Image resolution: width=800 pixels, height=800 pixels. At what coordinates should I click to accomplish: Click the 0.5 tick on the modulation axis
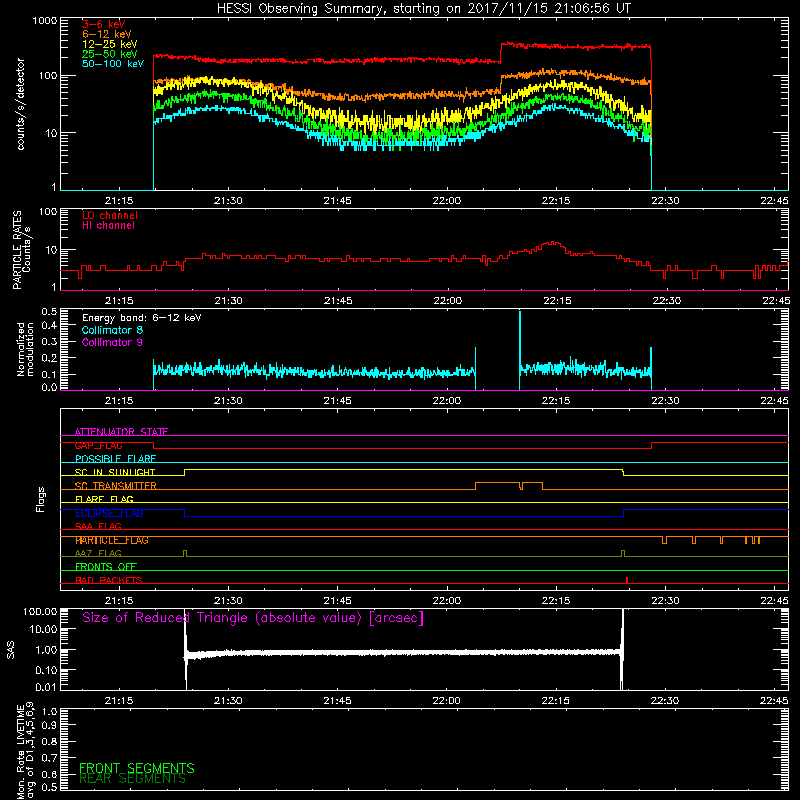[x=49, y=312]
